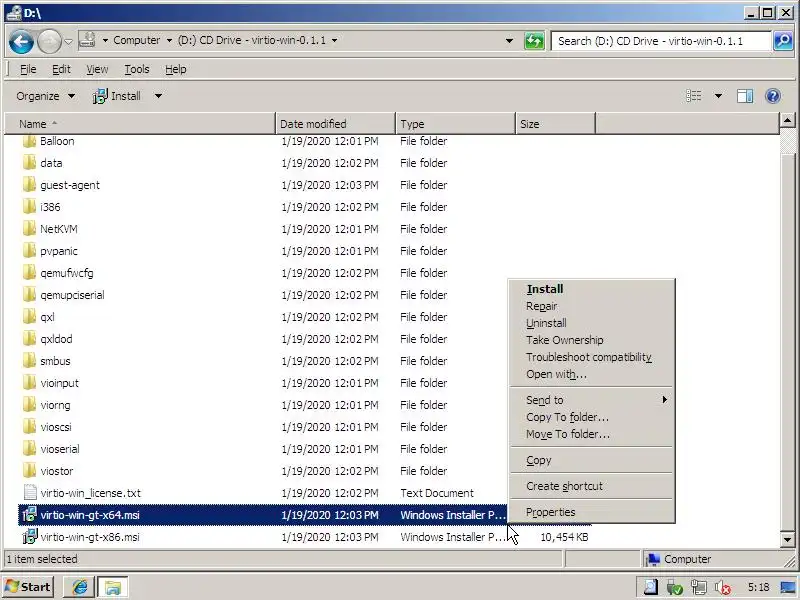The width and height of the screenshot is (800, 600).
Task: Expand dropdown arrow before Computer in address bar
Action: pyautogui.click(x=105, y=40)
